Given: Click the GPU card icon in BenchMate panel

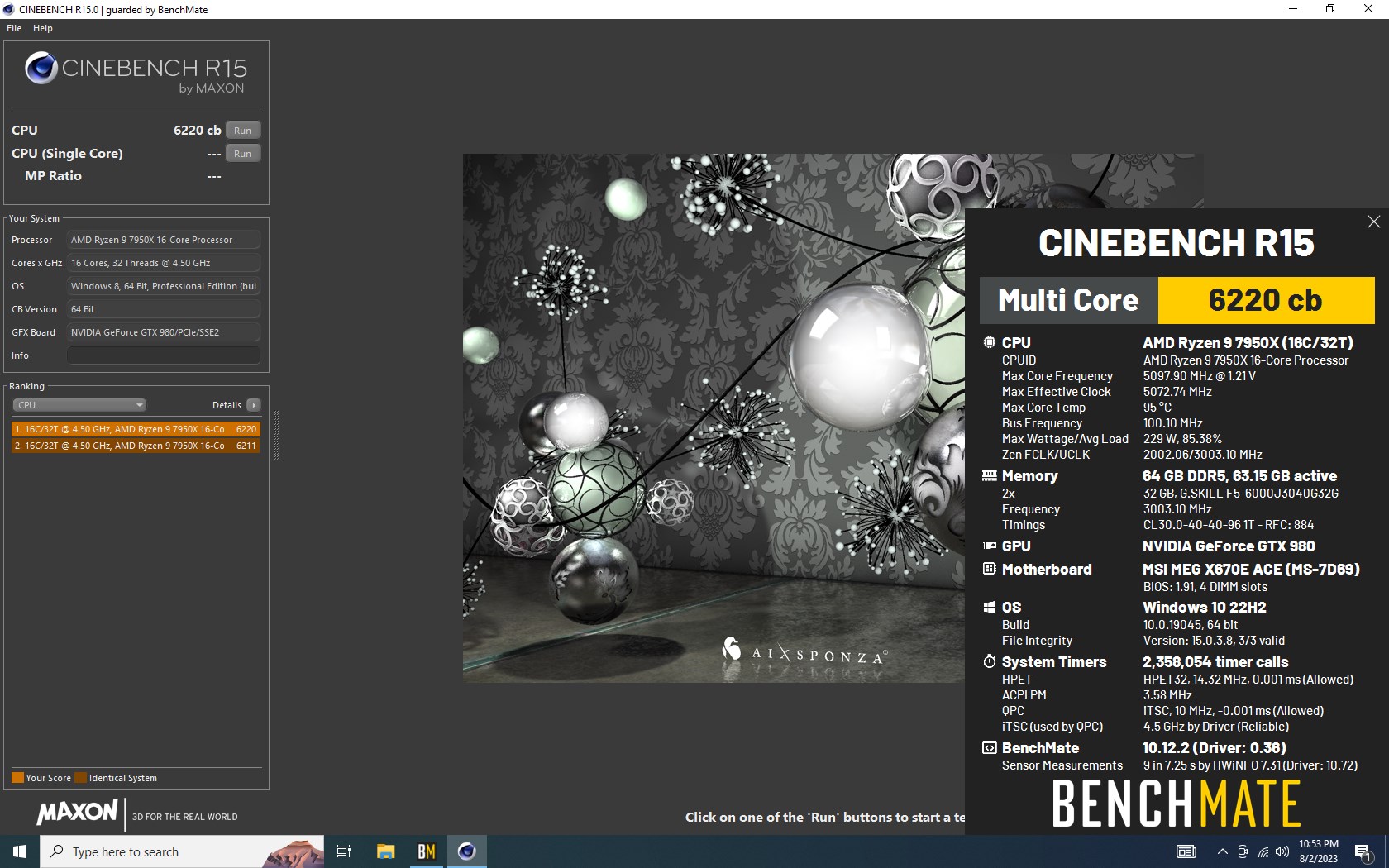Looking at the screenshot, I should point(989,546).
